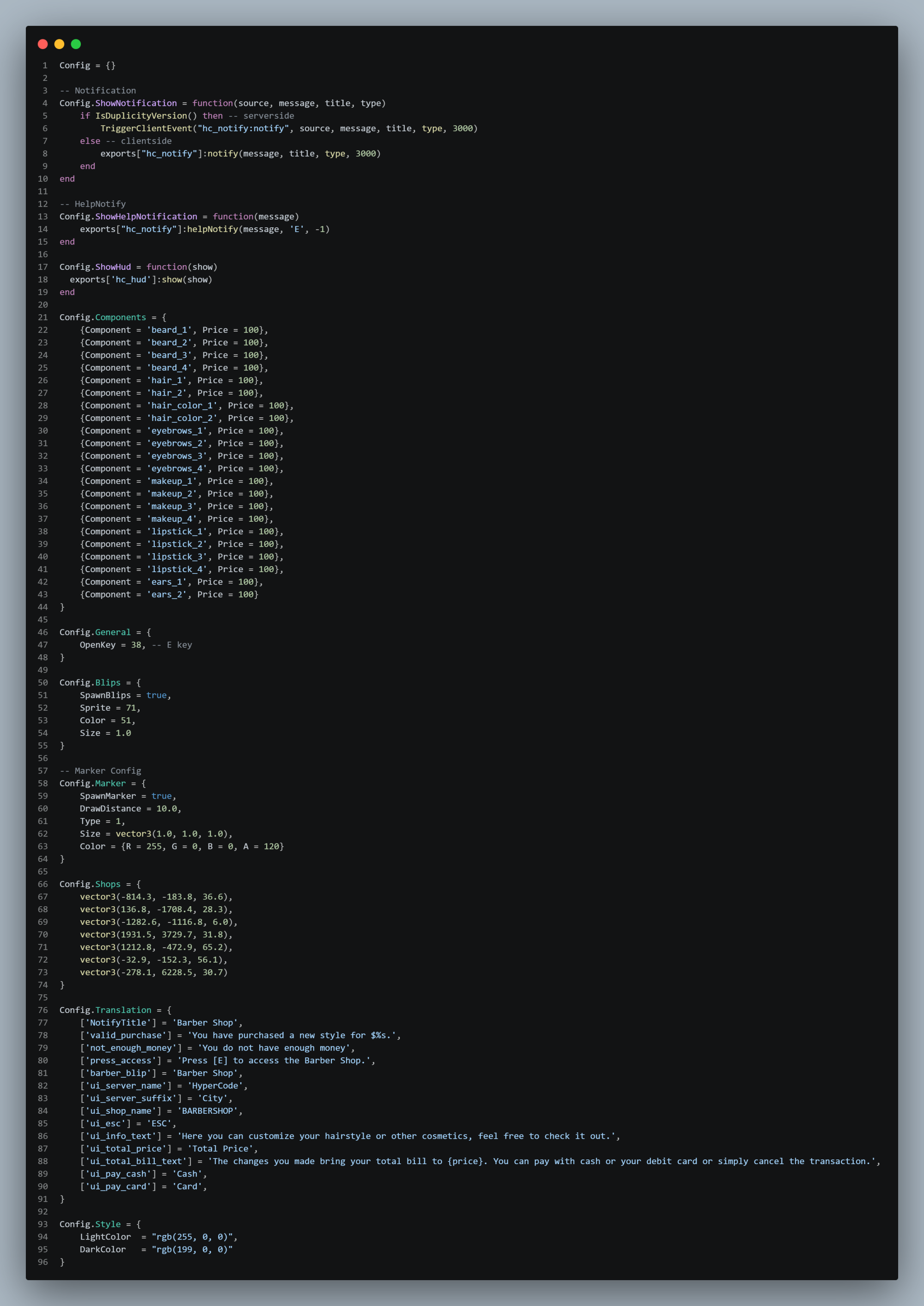Screen dimensions: 924x1306
Task: Click the yellow minimize window dot
Action: tap(59, 44)
